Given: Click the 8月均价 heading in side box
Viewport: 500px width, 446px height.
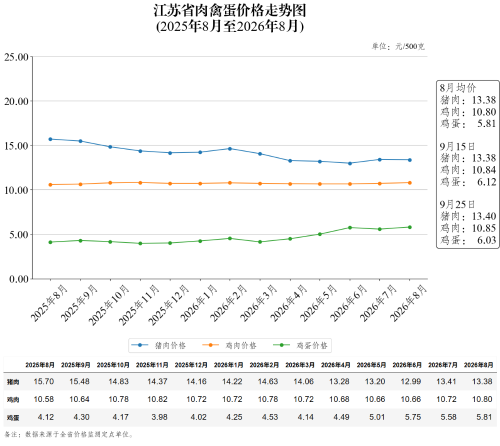Looking at the screenshot, I should 458,88.
